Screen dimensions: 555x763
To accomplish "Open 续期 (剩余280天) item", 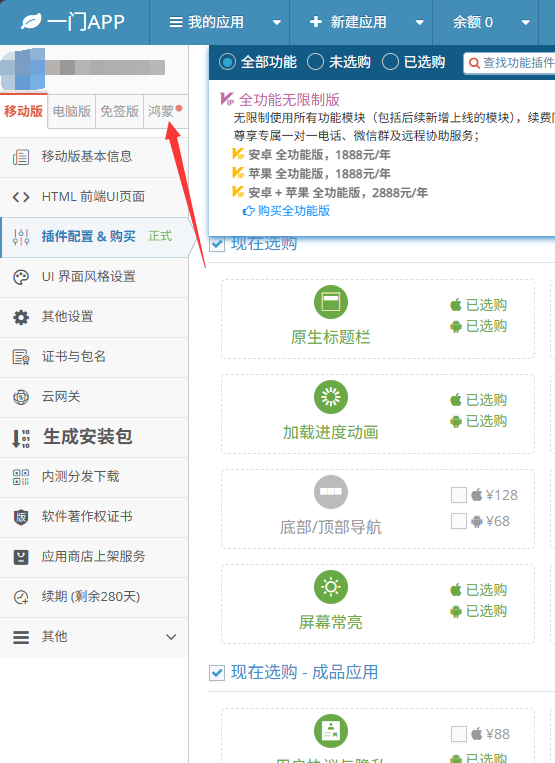I will pos(94,597).
